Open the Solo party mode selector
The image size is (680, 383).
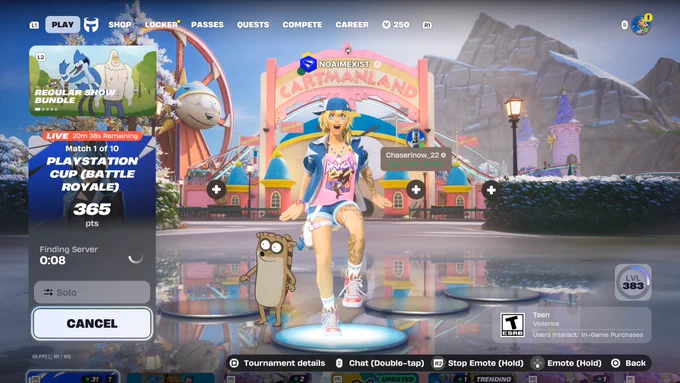click(x=92, y=292)
